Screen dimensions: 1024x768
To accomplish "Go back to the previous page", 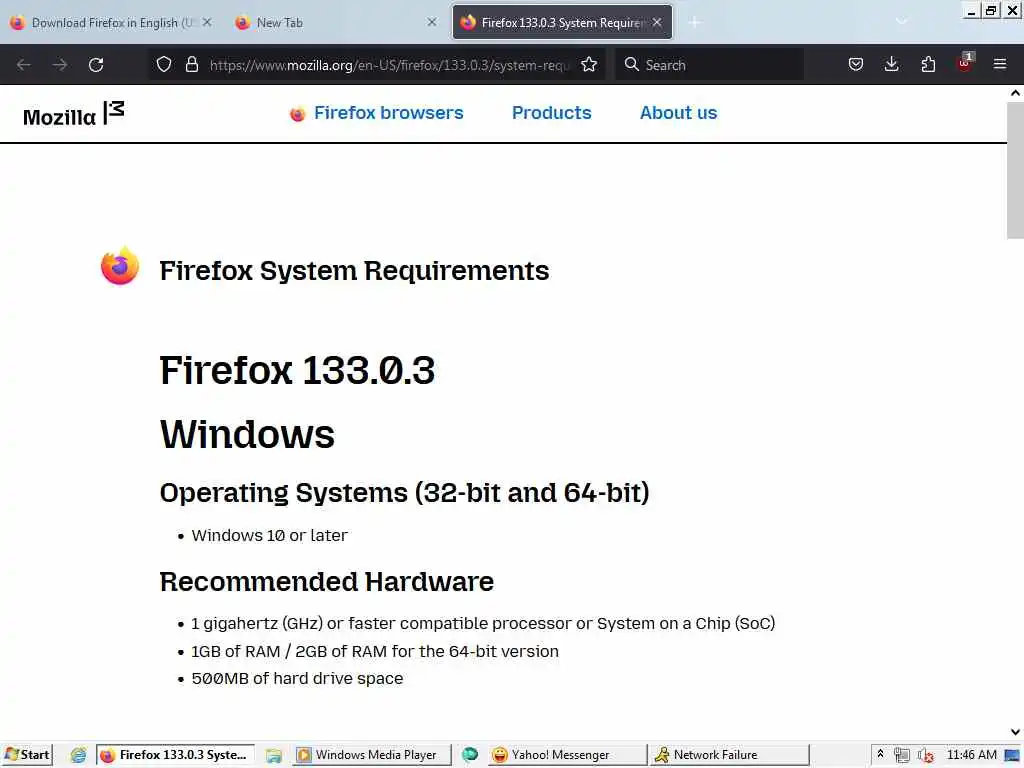I will (x=24, y=65).
